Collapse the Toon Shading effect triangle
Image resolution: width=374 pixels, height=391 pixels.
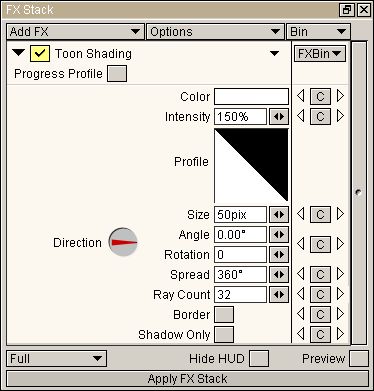point(18,53)
